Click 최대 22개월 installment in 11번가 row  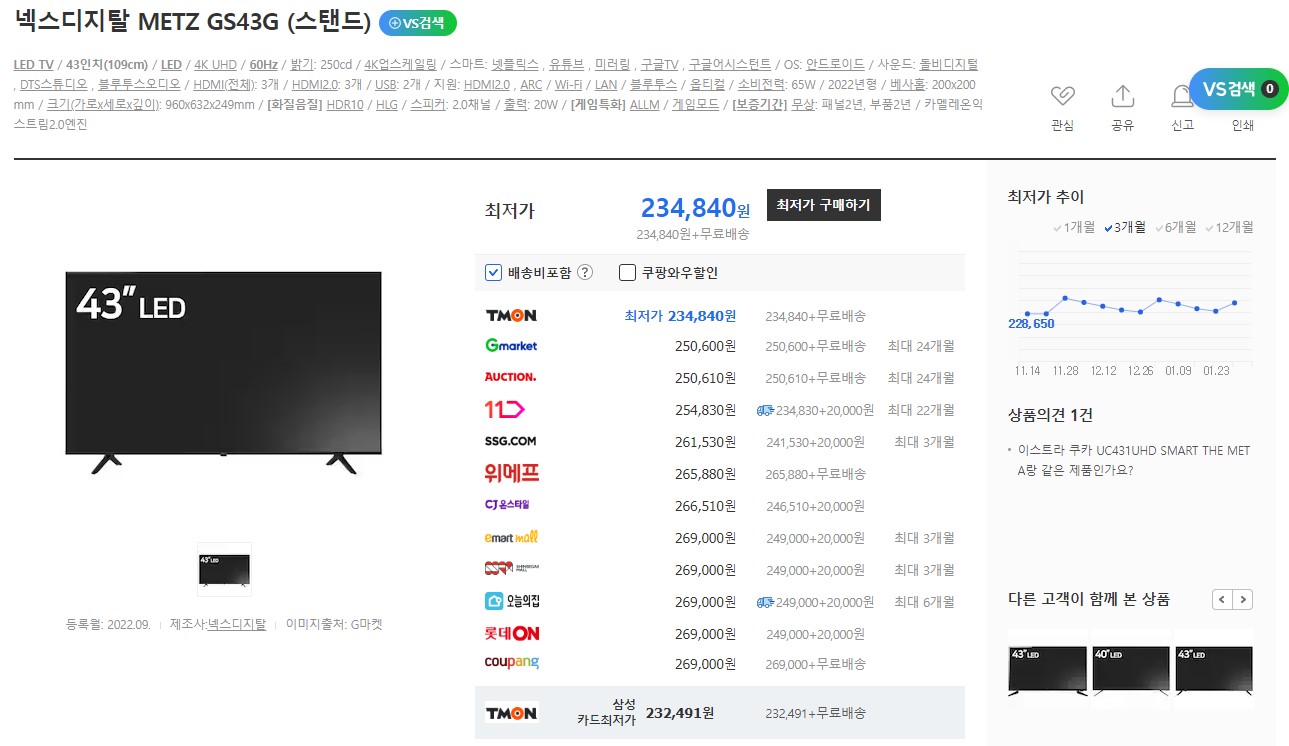[x=921, y=410]
